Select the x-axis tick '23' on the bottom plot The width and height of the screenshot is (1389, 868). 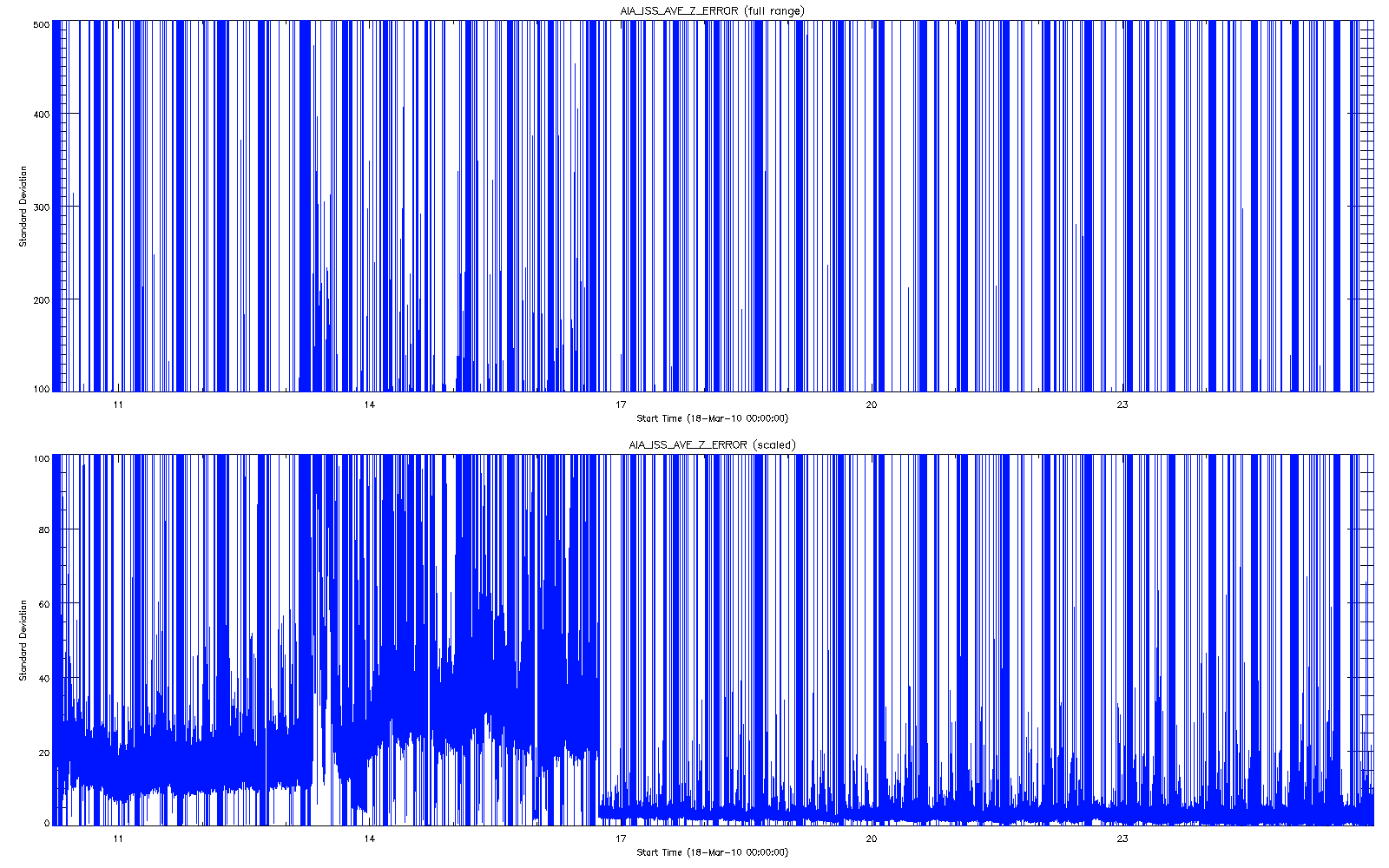pos(1122,838)
